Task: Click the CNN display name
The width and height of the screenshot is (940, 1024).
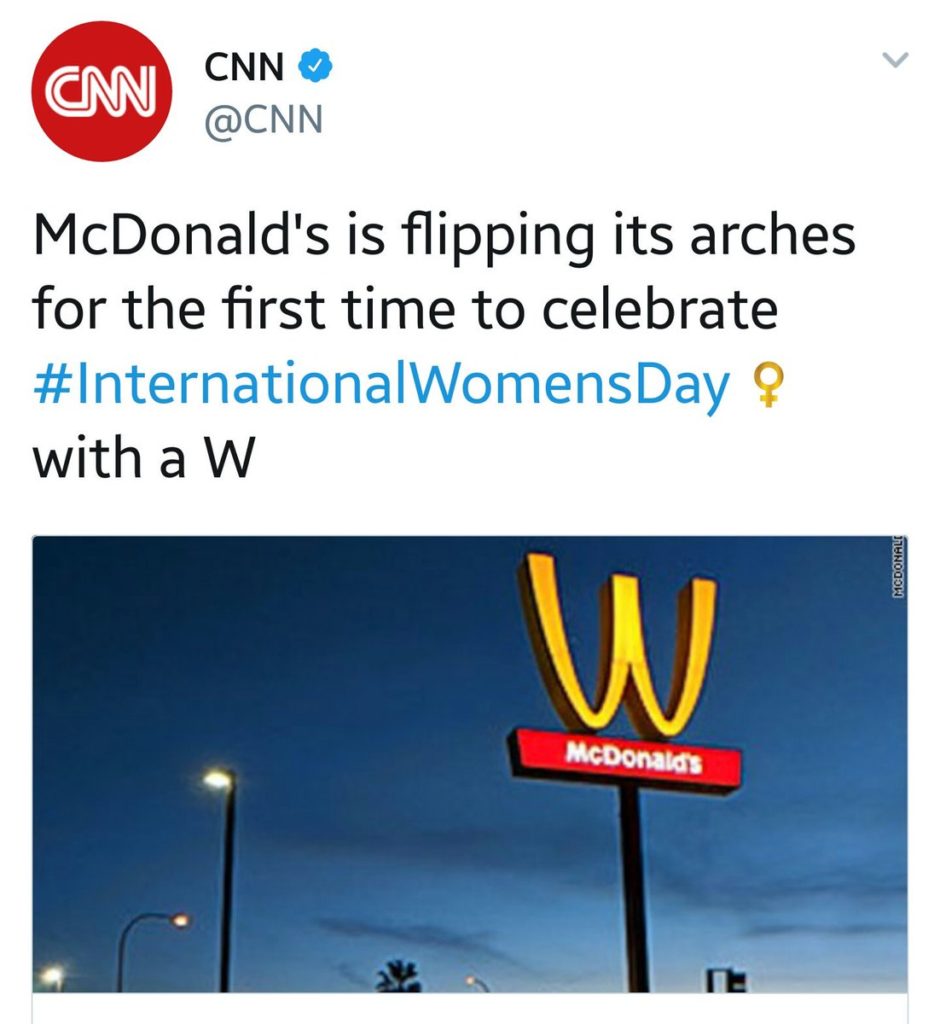Action: (244, 67)
